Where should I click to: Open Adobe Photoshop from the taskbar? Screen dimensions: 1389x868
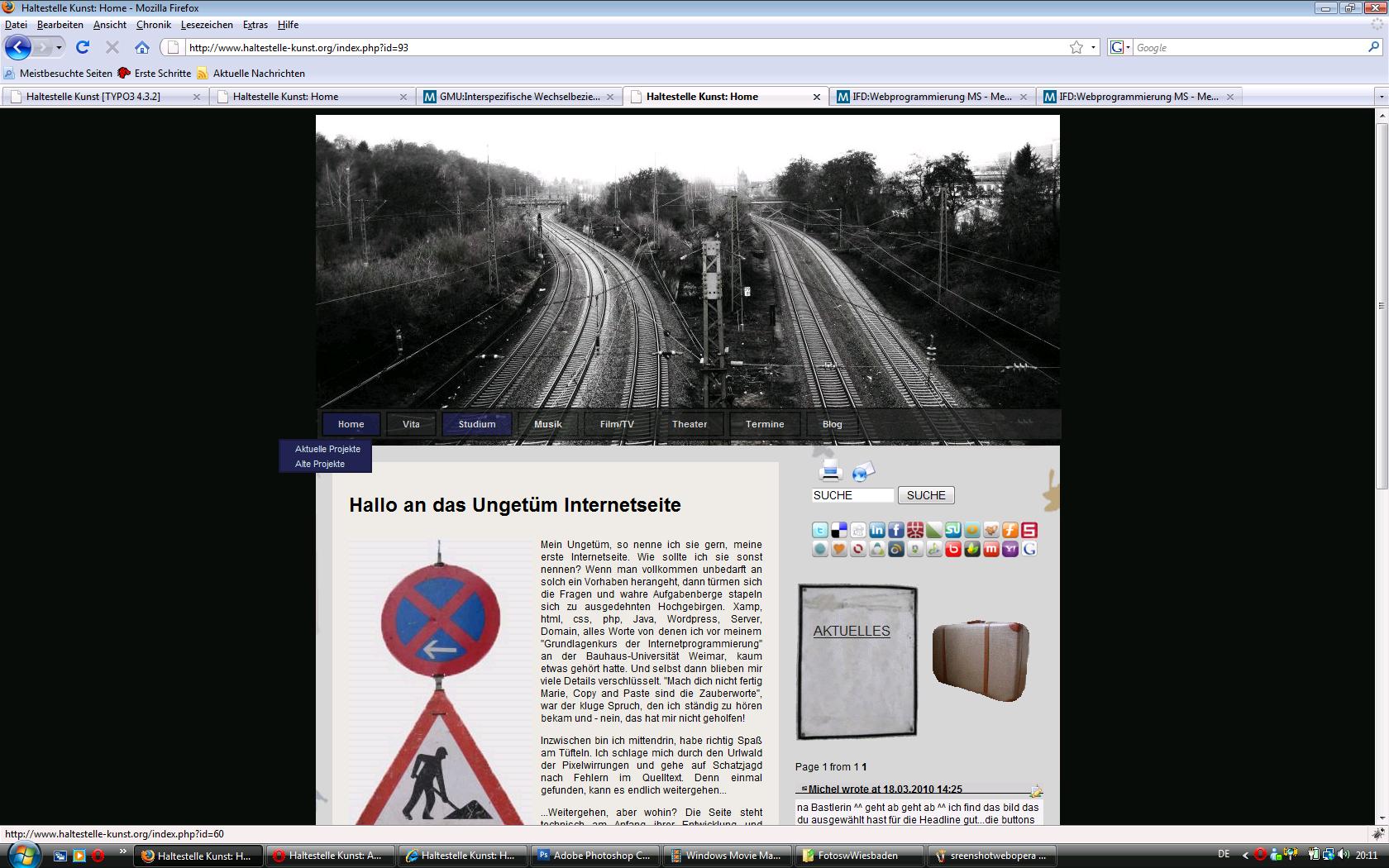[594, 856]
